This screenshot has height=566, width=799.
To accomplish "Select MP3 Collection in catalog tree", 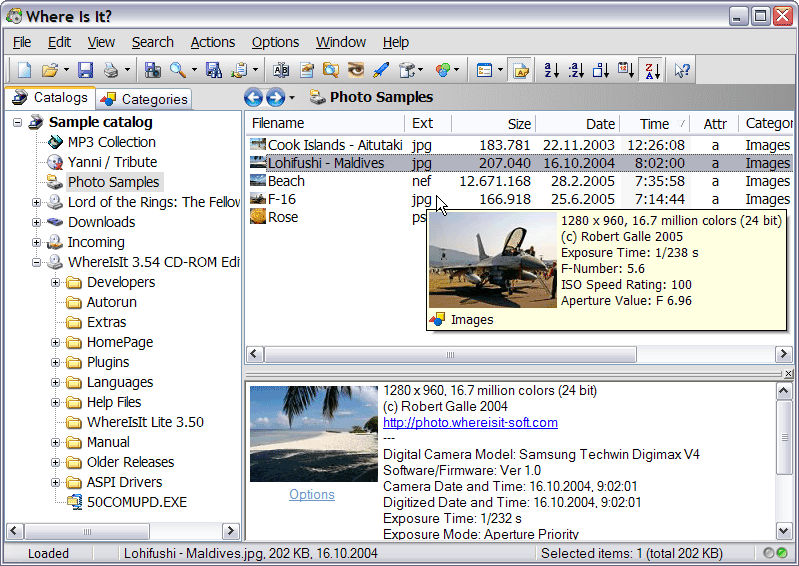I will (x=111, y=142).
